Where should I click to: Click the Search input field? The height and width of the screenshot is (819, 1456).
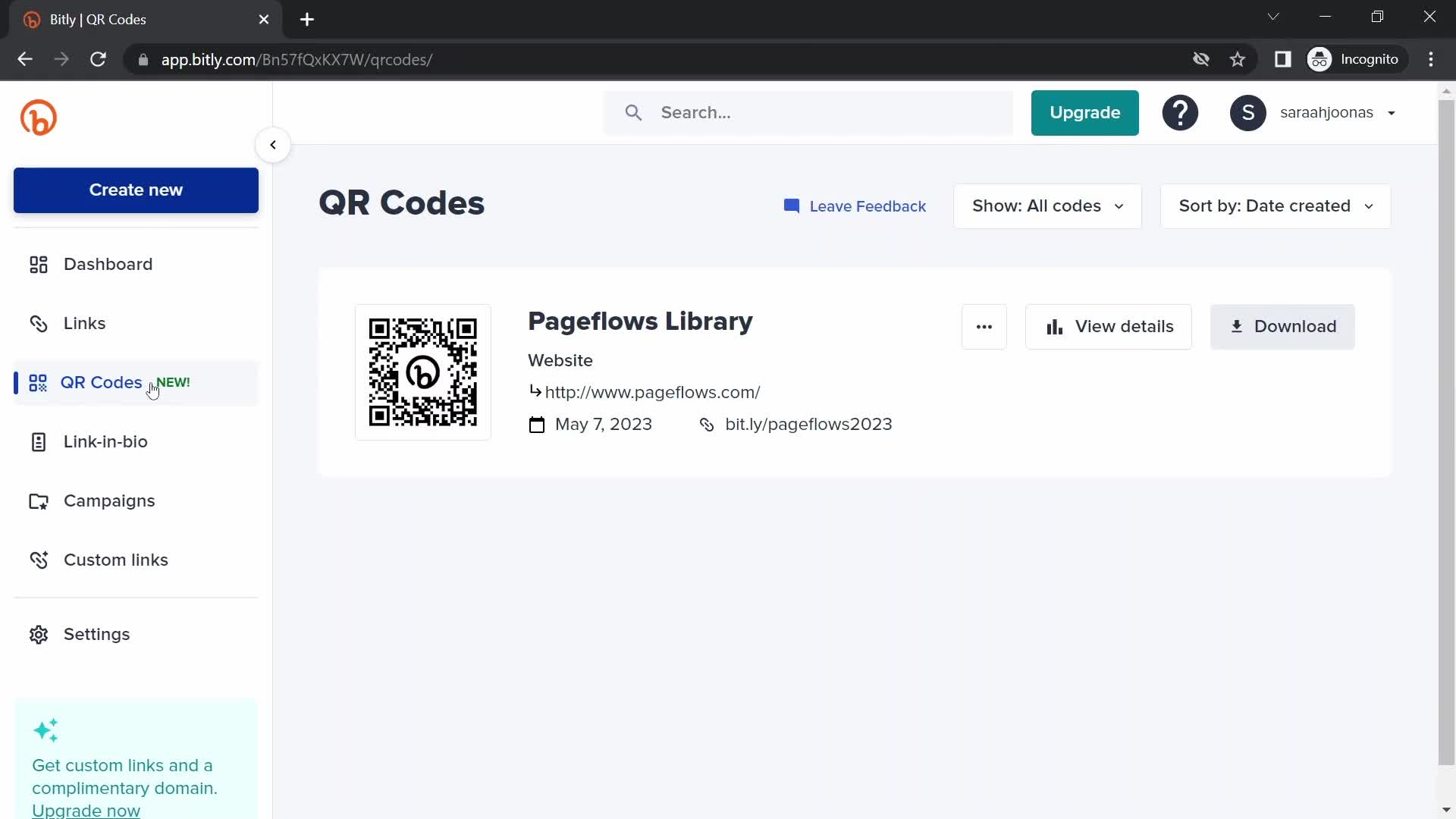[809, 112]
